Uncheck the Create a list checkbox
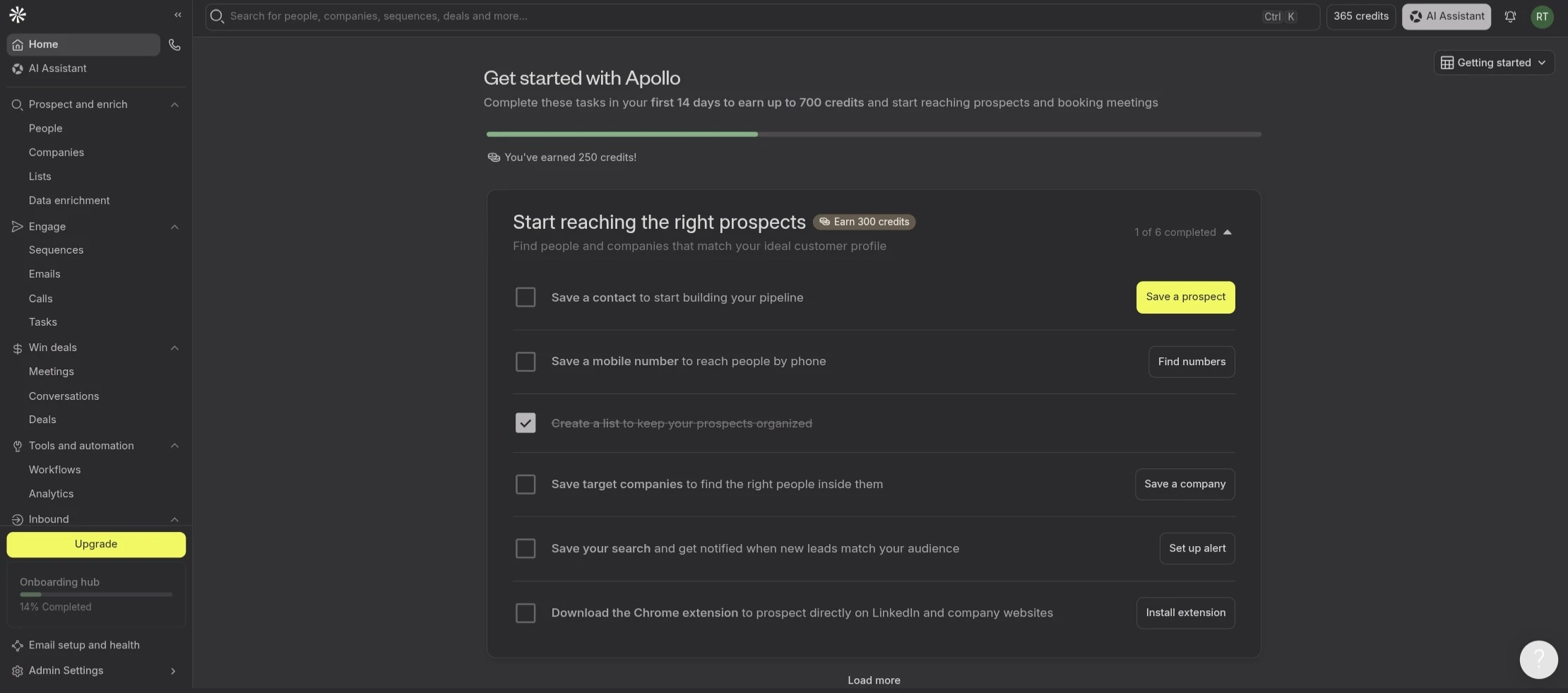1568x693 pixels. pos(525,422)
